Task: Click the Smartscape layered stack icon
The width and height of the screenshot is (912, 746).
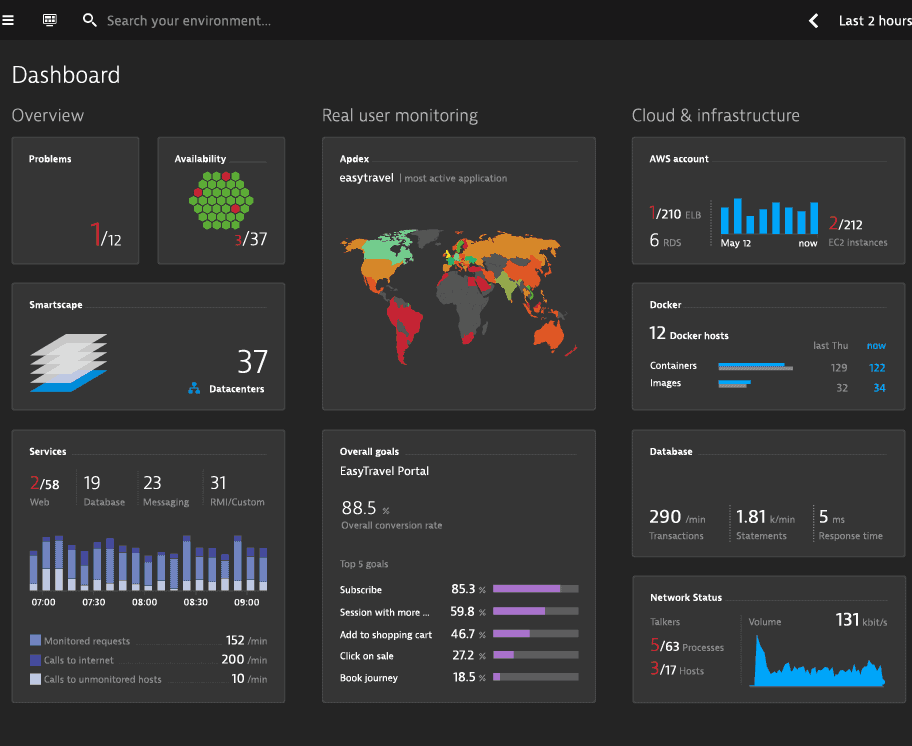Action: [68, 363]
